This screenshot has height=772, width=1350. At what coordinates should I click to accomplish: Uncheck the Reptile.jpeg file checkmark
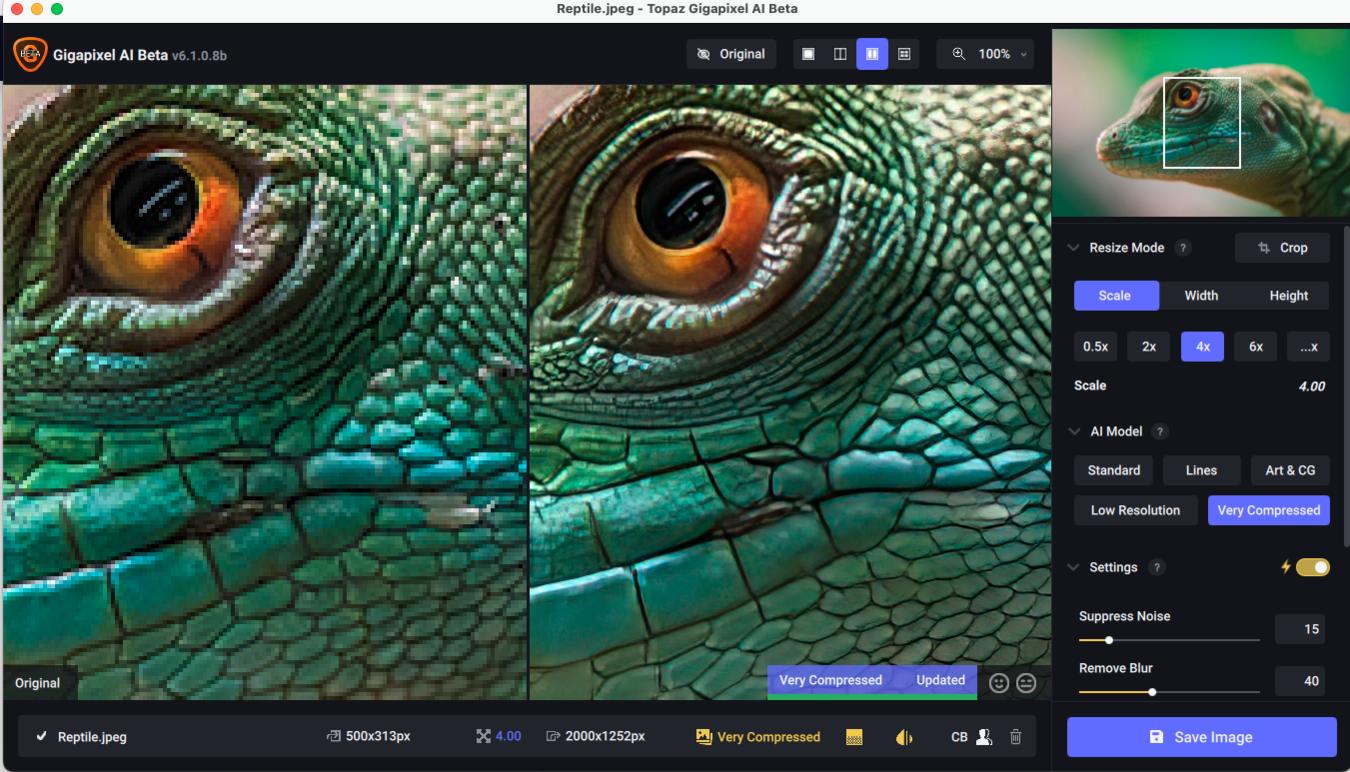tap(41, 737)
